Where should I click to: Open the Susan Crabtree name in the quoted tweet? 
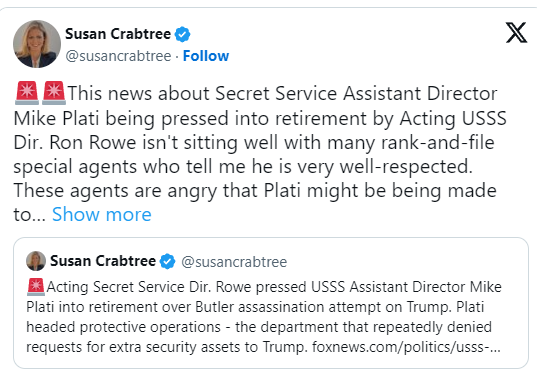click(x=103, y=261)
